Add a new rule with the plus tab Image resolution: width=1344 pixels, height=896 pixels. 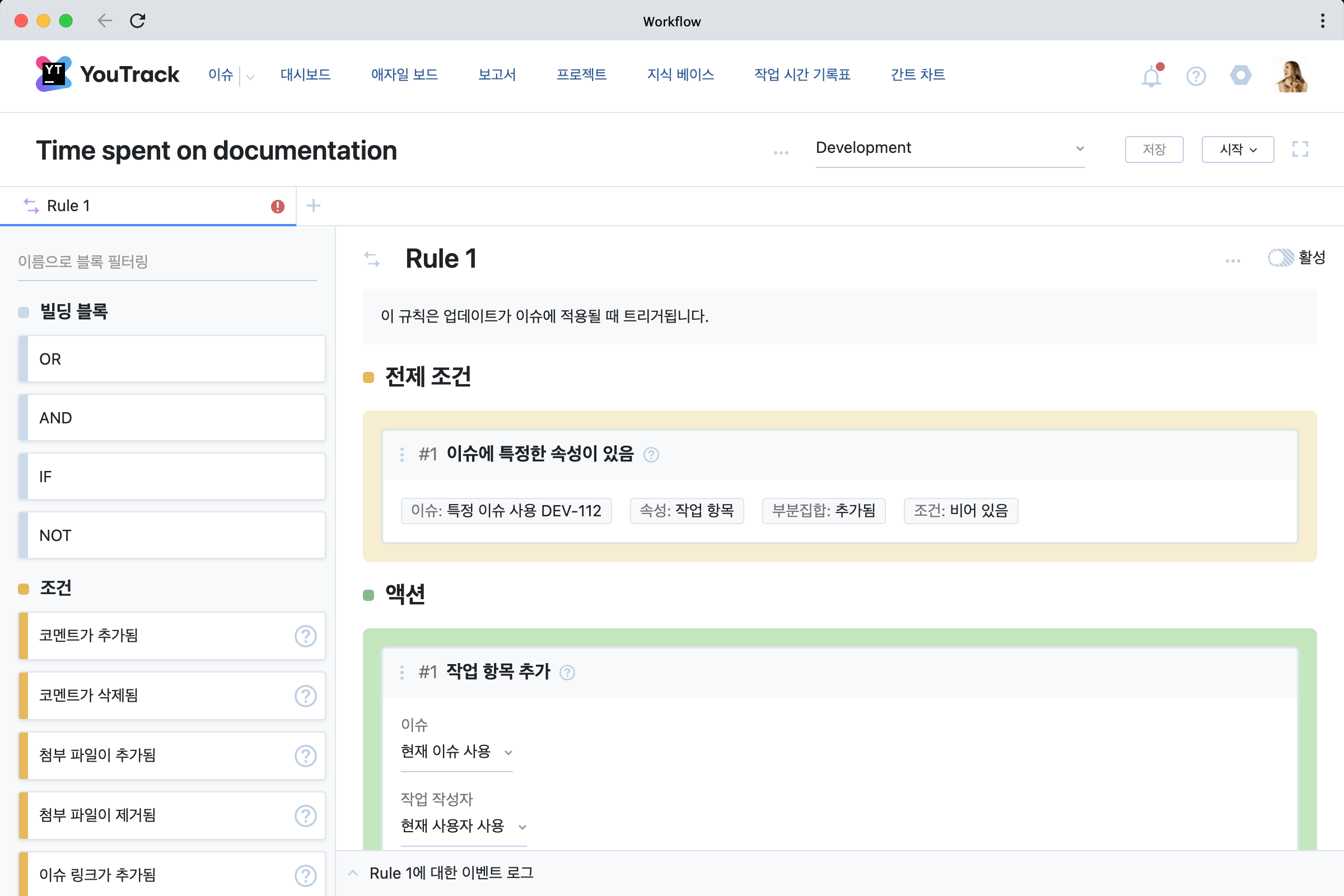[x=313, y=206]
